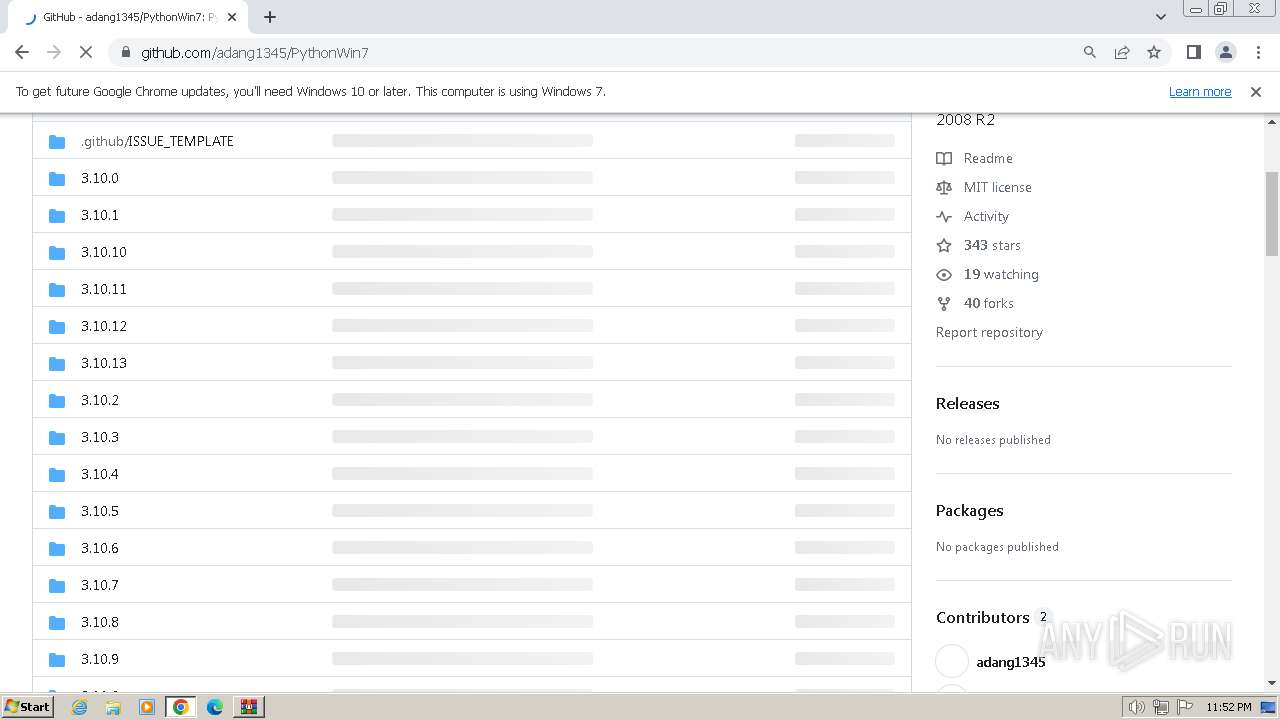The height and width of the screenshot is (720, 1280).
Task: Stop loading the page
Action: click(86, 52)
